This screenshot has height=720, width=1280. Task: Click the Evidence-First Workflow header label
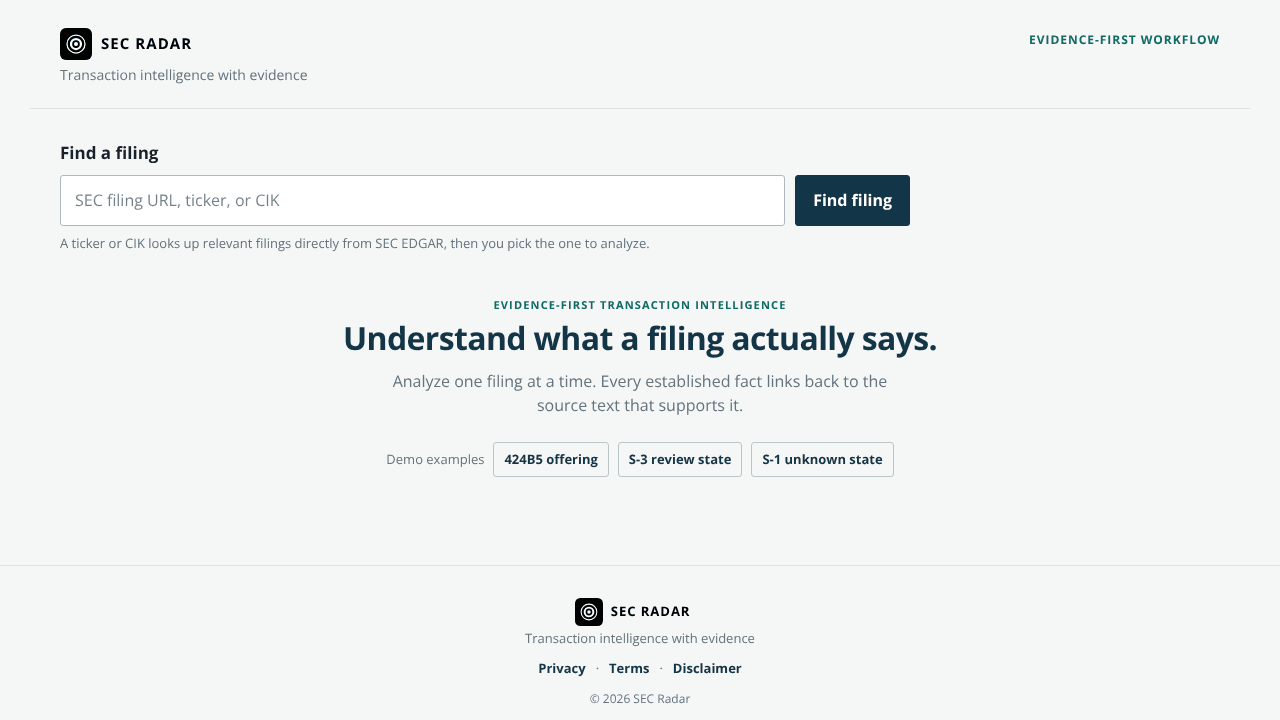1124,40
